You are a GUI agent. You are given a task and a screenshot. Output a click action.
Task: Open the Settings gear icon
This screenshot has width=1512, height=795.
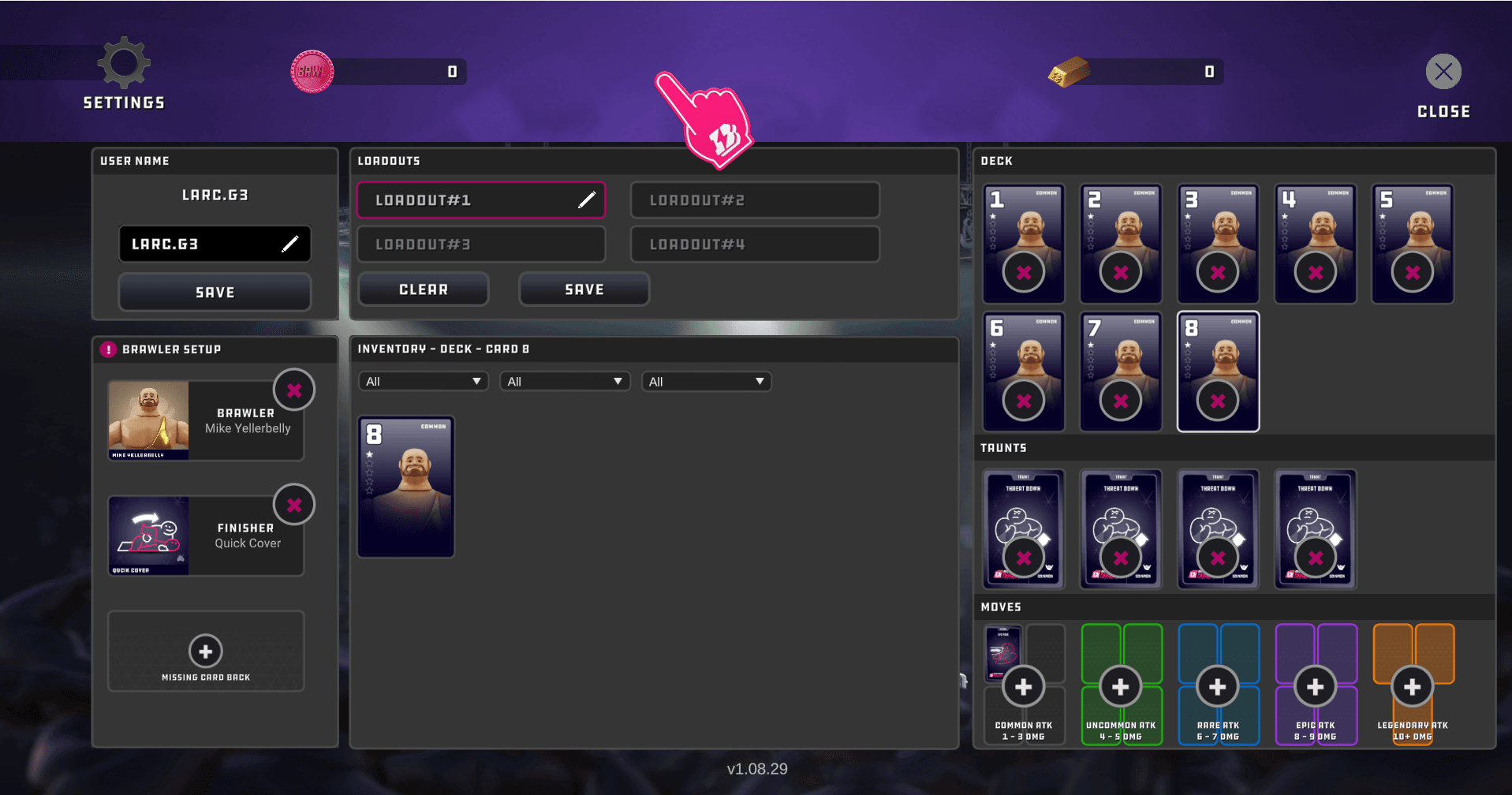[x=124, y=64]
